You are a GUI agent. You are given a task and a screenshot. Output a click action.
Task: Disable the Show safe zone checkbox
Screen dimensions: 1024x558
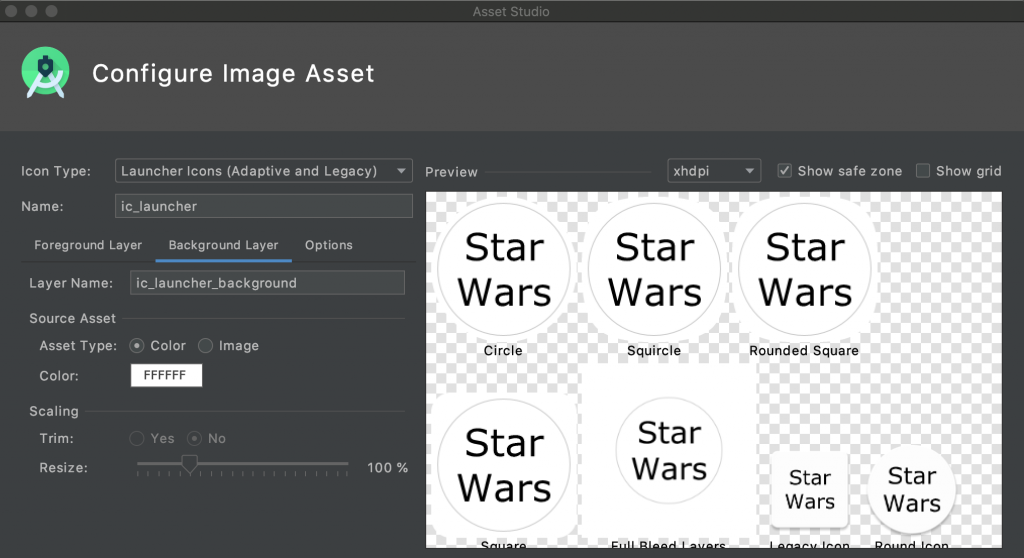click(x=784, y=171)
